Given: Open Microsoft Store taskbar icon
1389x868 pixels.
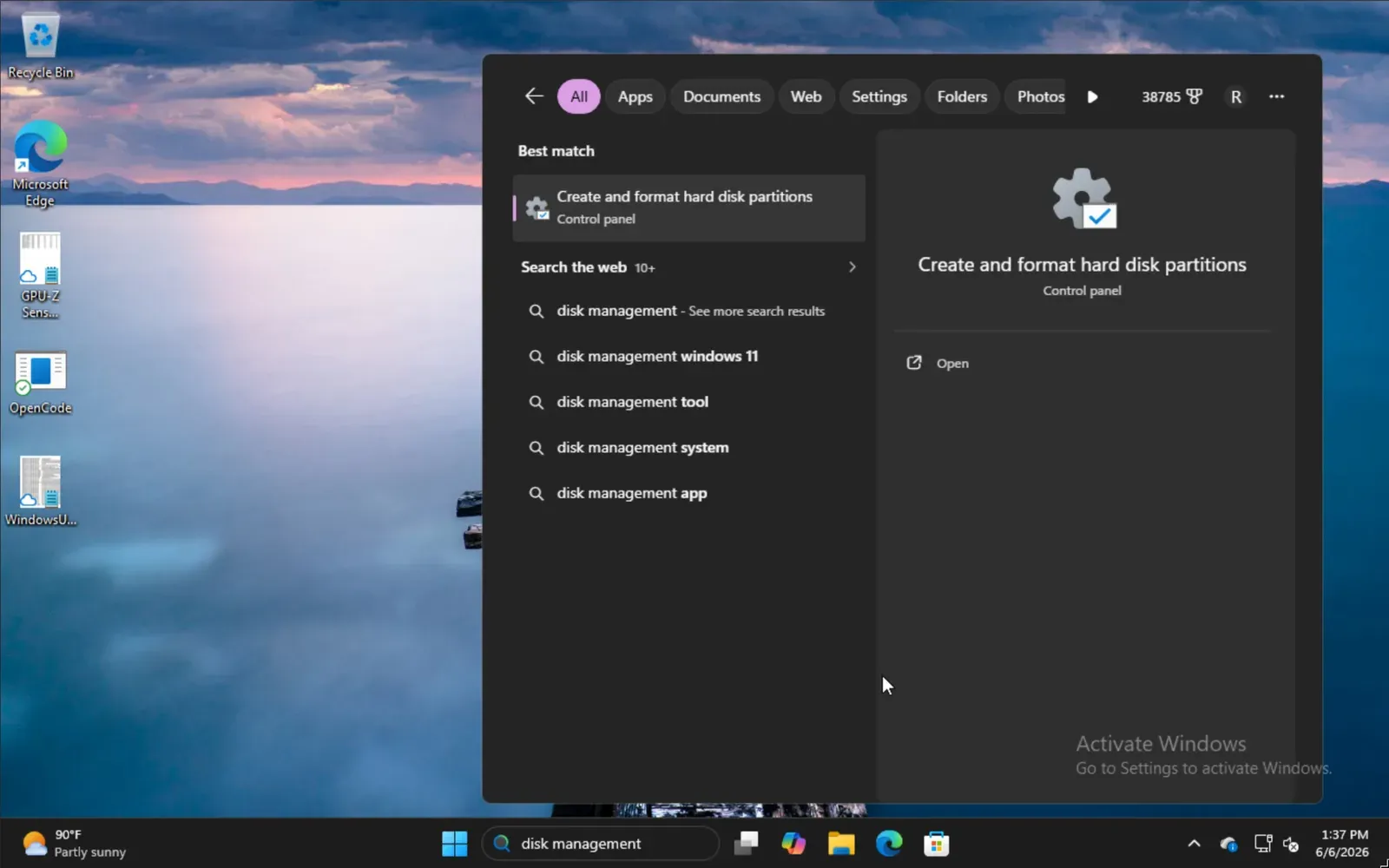Looking at the screenshot, I should pyautogui.click(x=936, y=843).
